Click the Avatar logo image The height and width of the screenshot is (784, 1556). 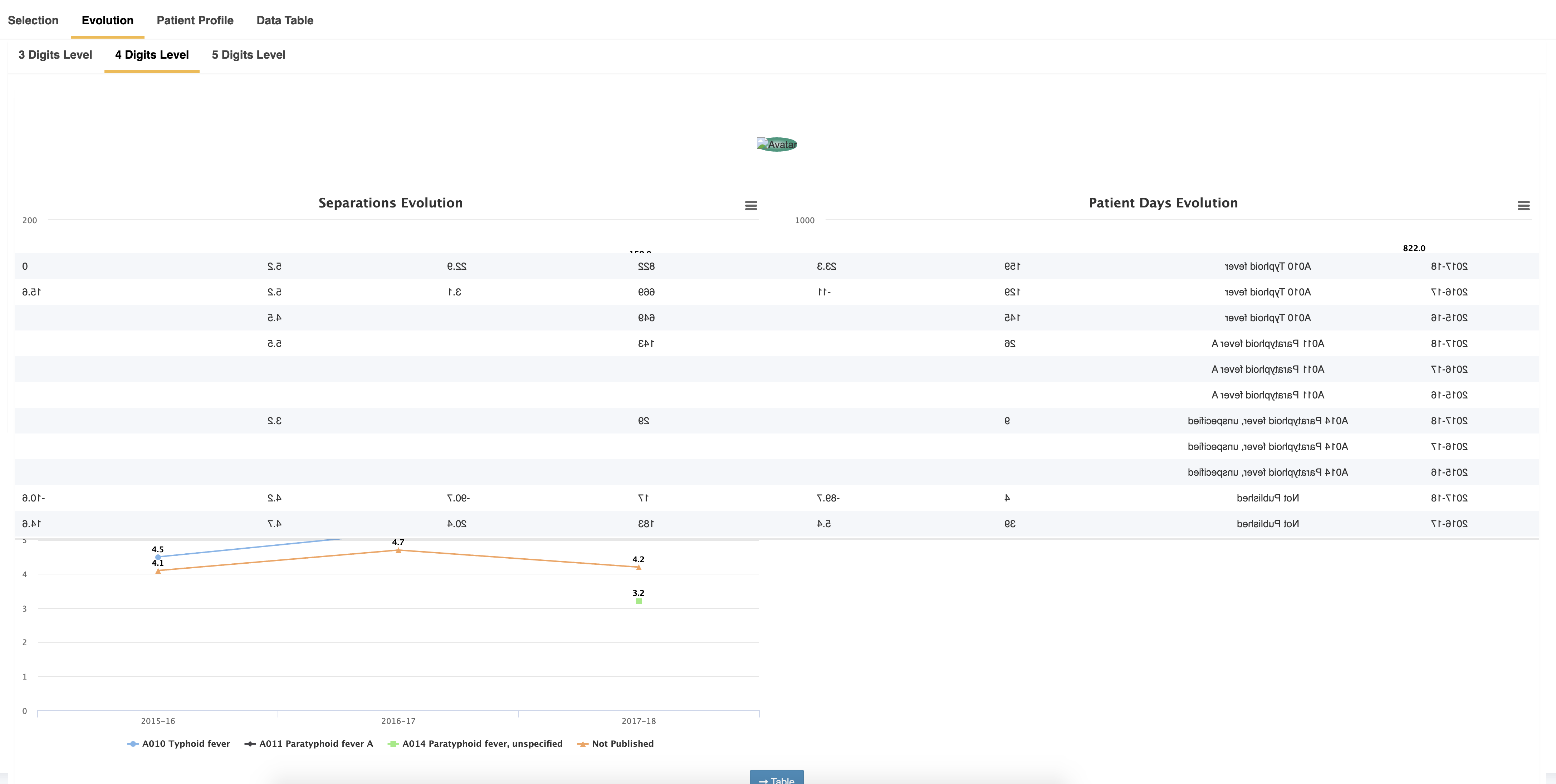[777, 144]
